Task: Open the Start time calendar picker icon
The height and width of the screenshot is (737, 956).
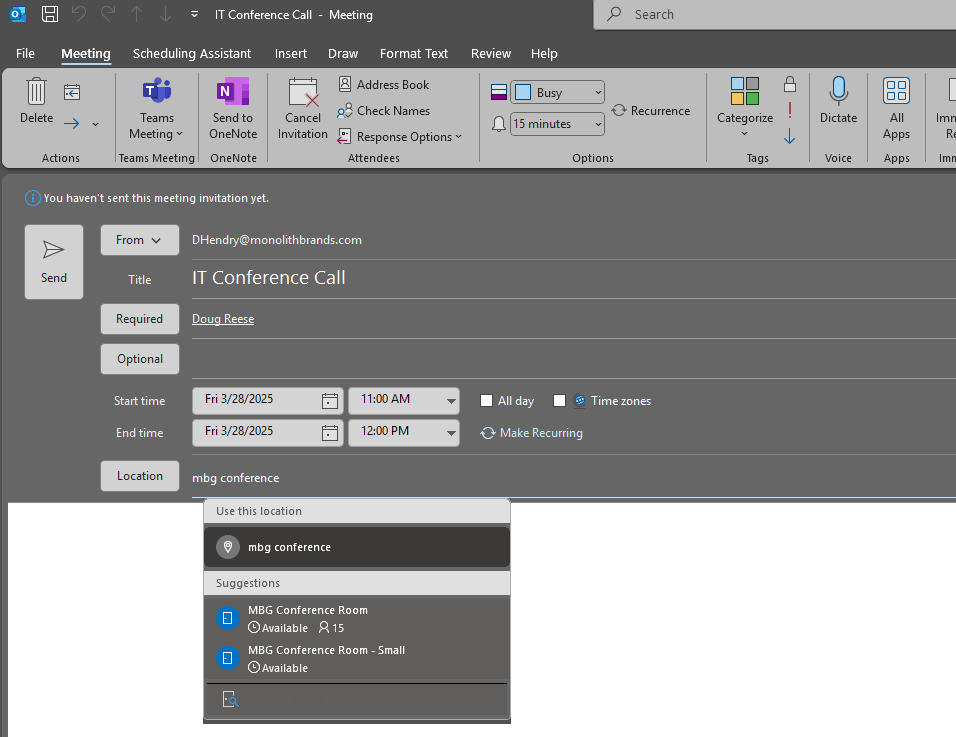Action: point(330,401)
